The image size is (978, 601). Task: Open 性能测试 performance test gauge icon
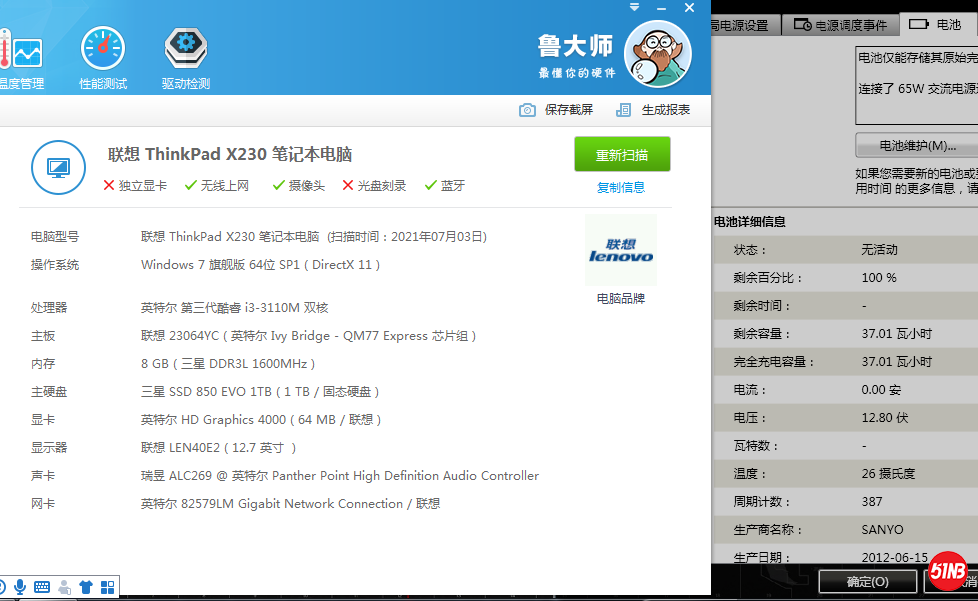tap(103, 50)
